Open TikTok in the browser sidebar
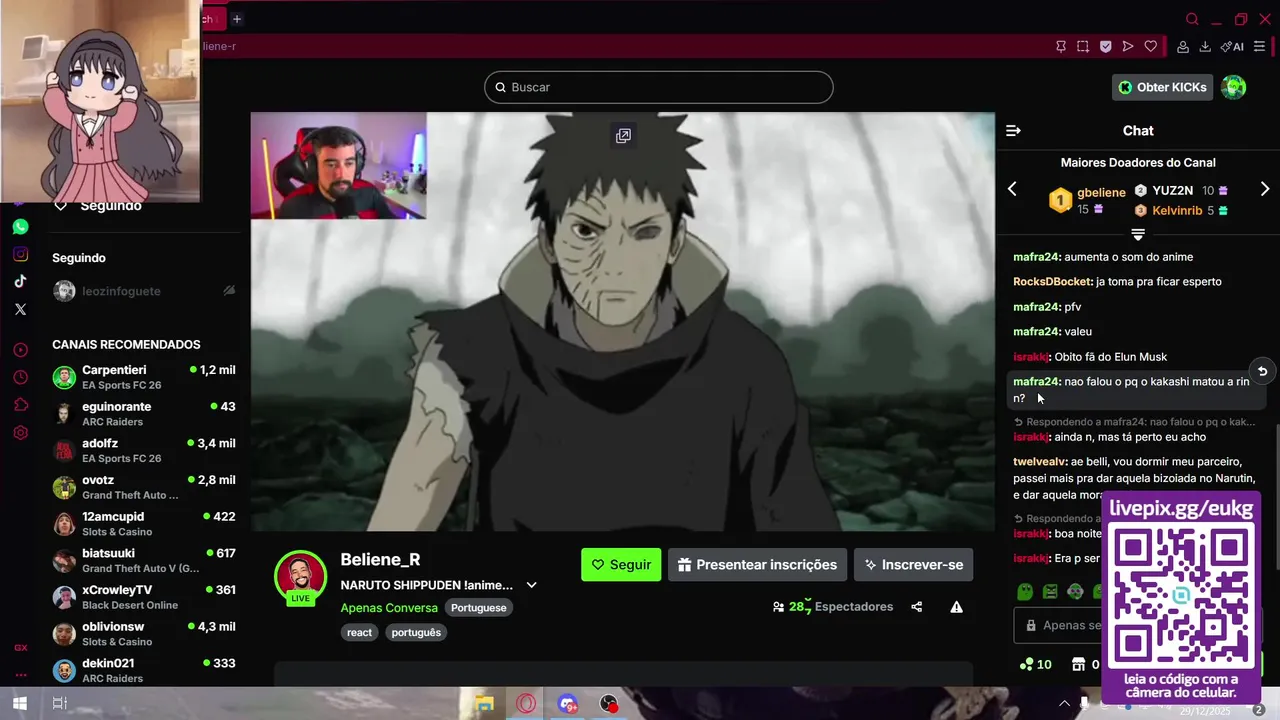1280x720 pixels. (x=20, y=281)
